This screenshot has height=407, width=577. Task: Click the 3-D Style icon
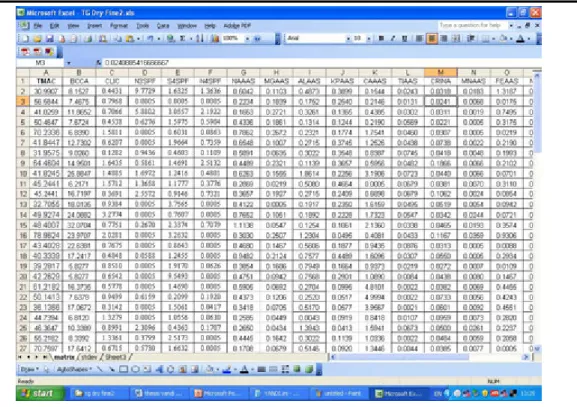pyautogui.click(x=309, y=369)
